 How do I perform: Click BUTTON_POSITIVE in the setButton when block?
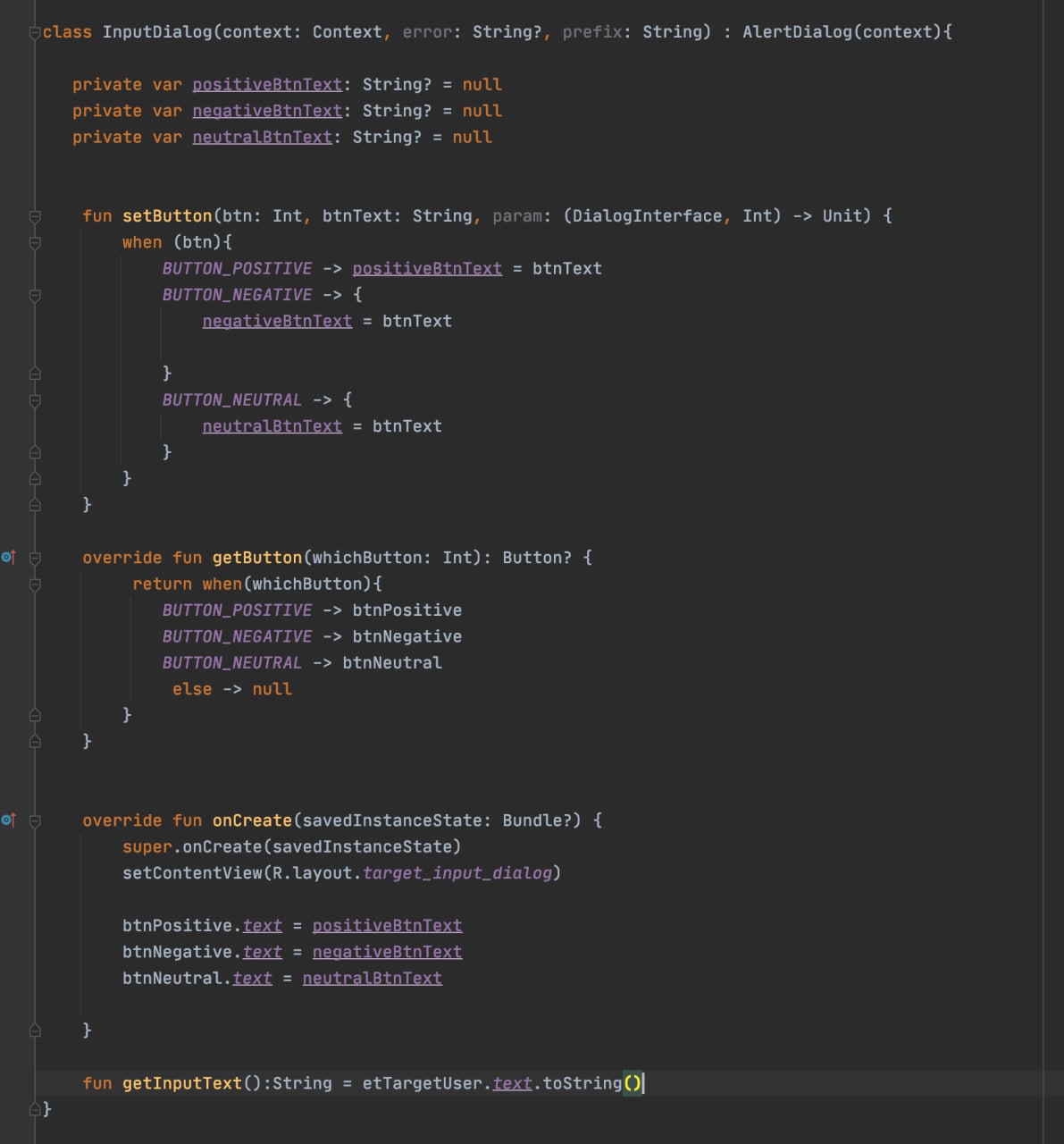(237, 268)
